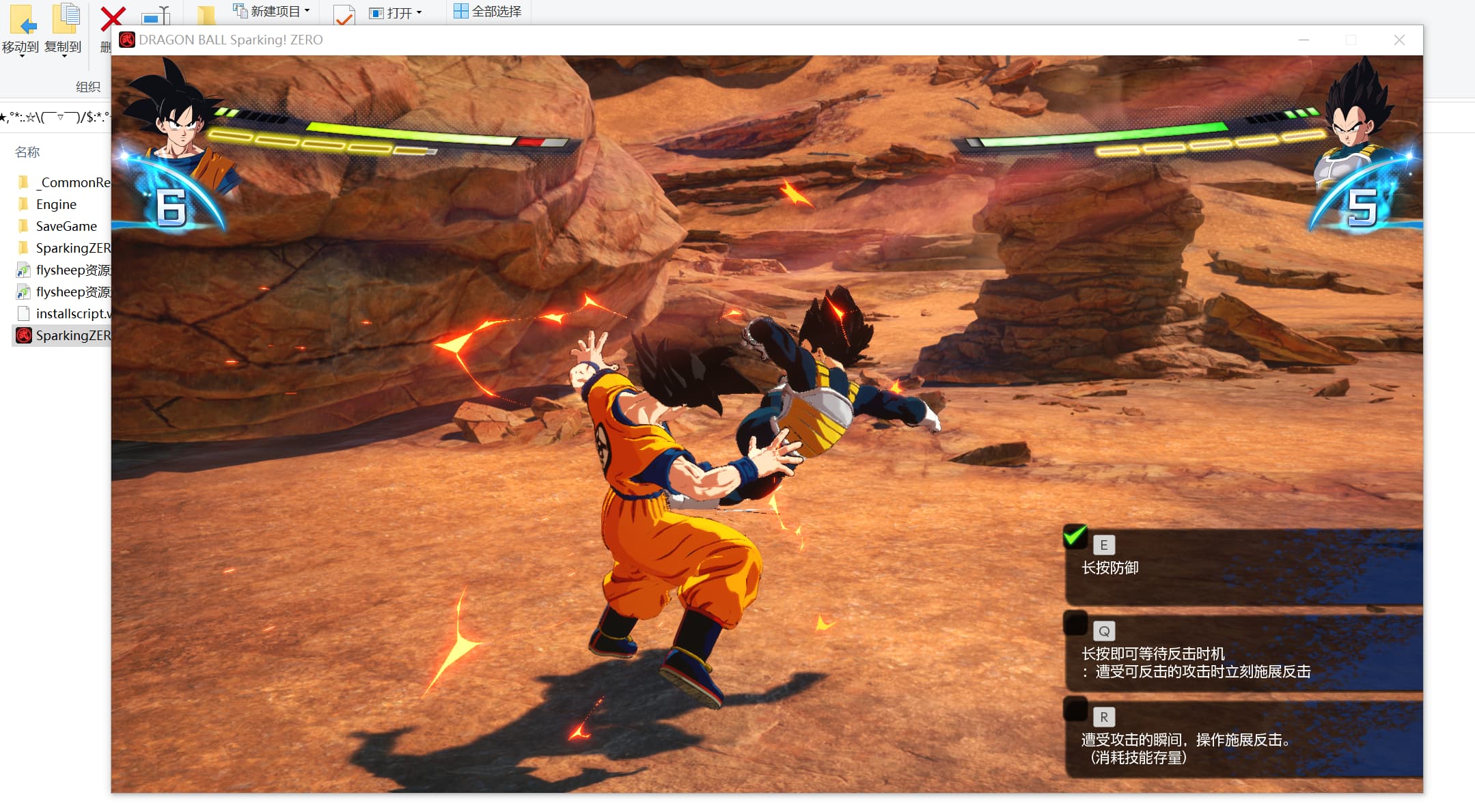Image resolution: width=1475 pixels, height=812 pixels.
Task: Close the DRAGON BALL game window
Action: pos(1399,40)
